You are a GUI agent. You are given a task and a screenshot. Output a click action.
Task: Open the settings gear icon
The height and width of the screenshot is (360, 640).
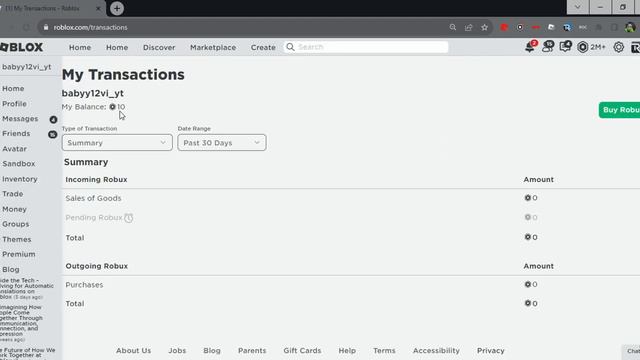618,47
